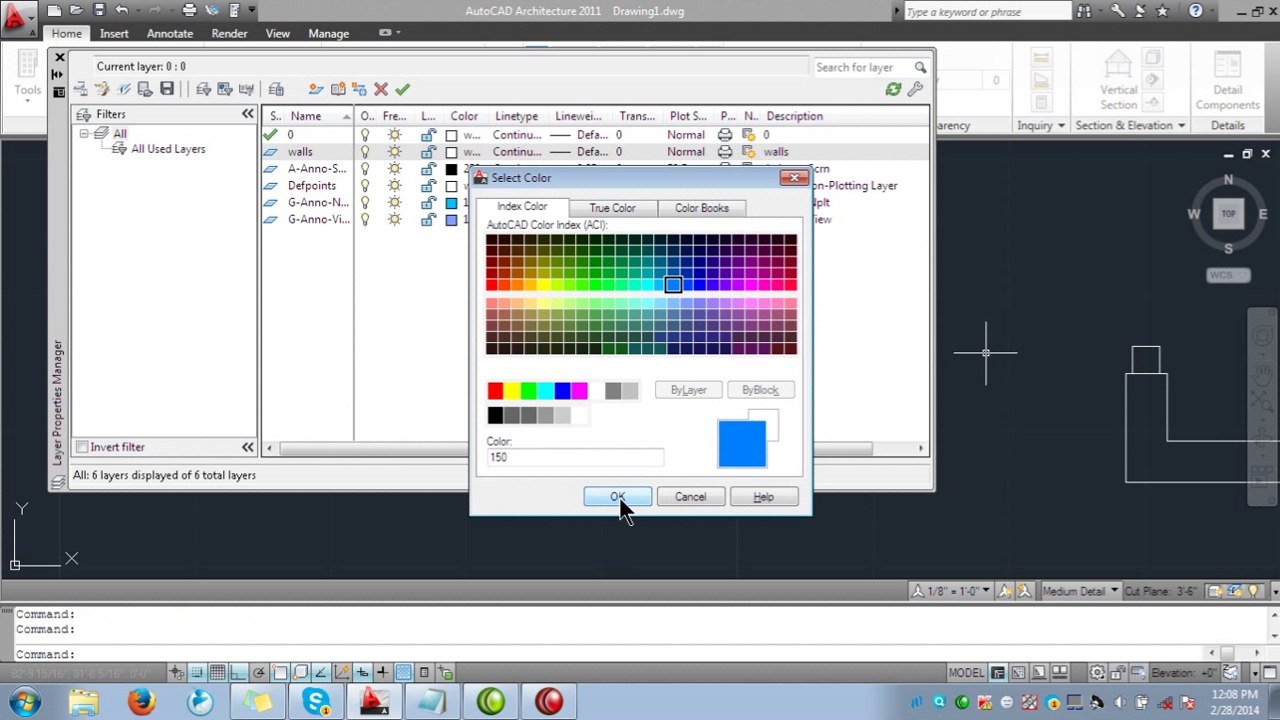Toggle the lock icon for the walls layer
1280x720 pixels.
click(x=428, y=152)
